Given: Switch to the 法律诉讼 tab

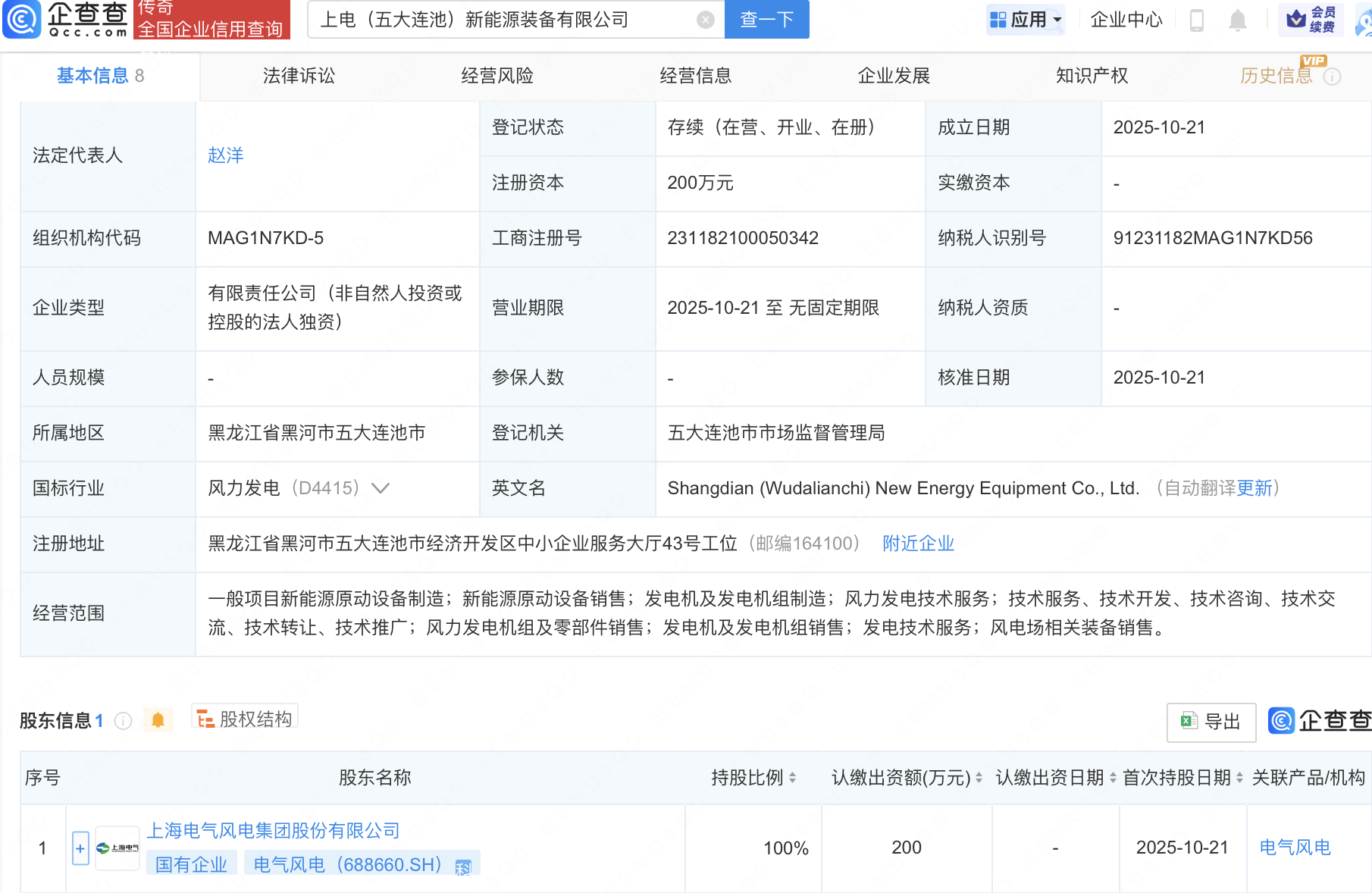Looking at the screenshot, I should click(x=299, y=76).
